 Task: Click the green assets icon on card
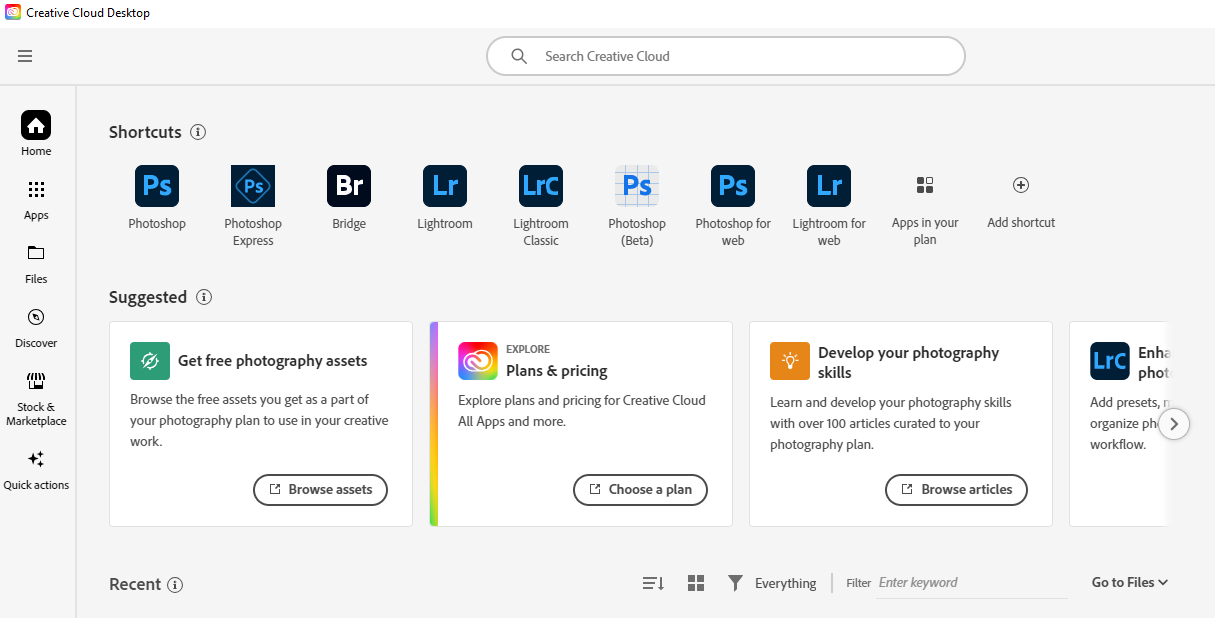tap(150, 361)
